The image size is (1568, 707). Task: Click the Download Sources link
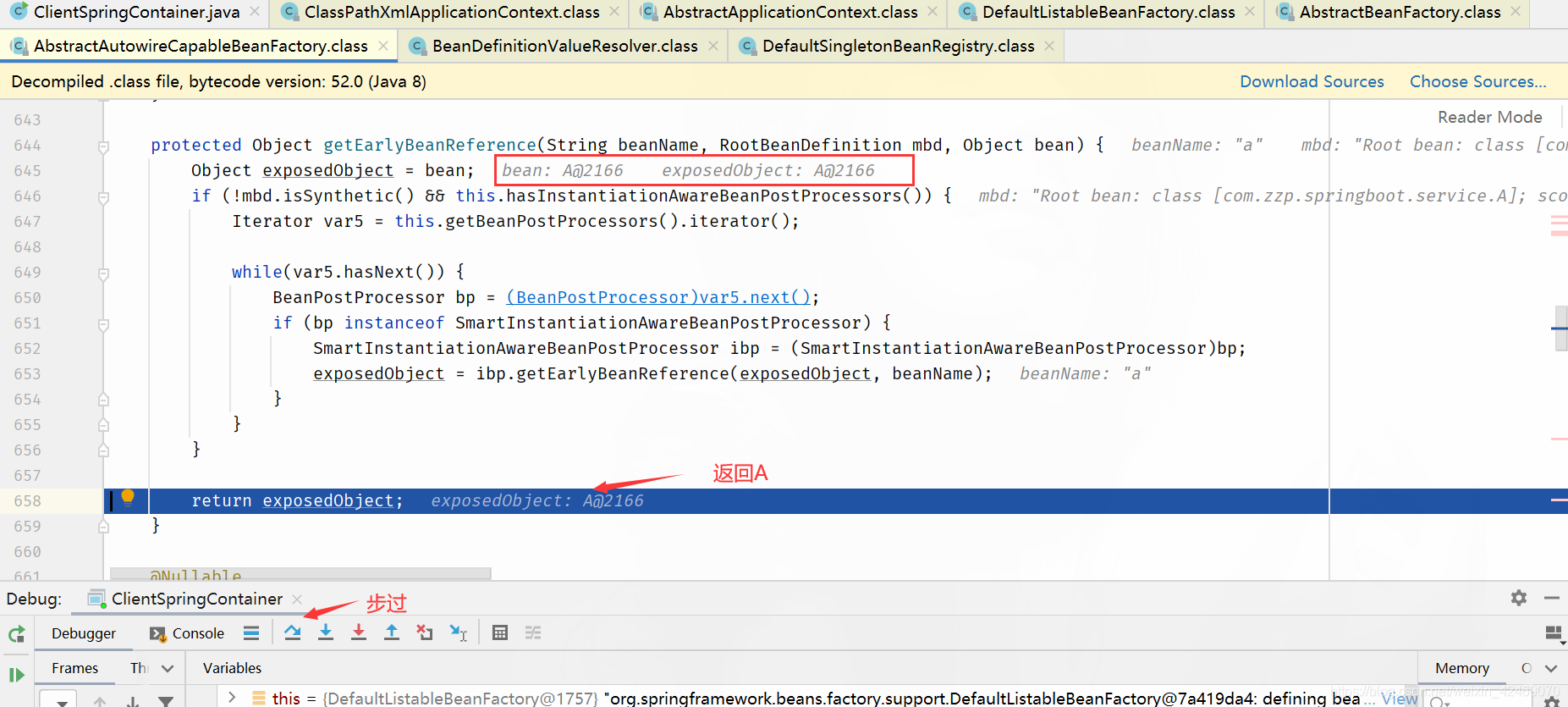[1312, 81]
